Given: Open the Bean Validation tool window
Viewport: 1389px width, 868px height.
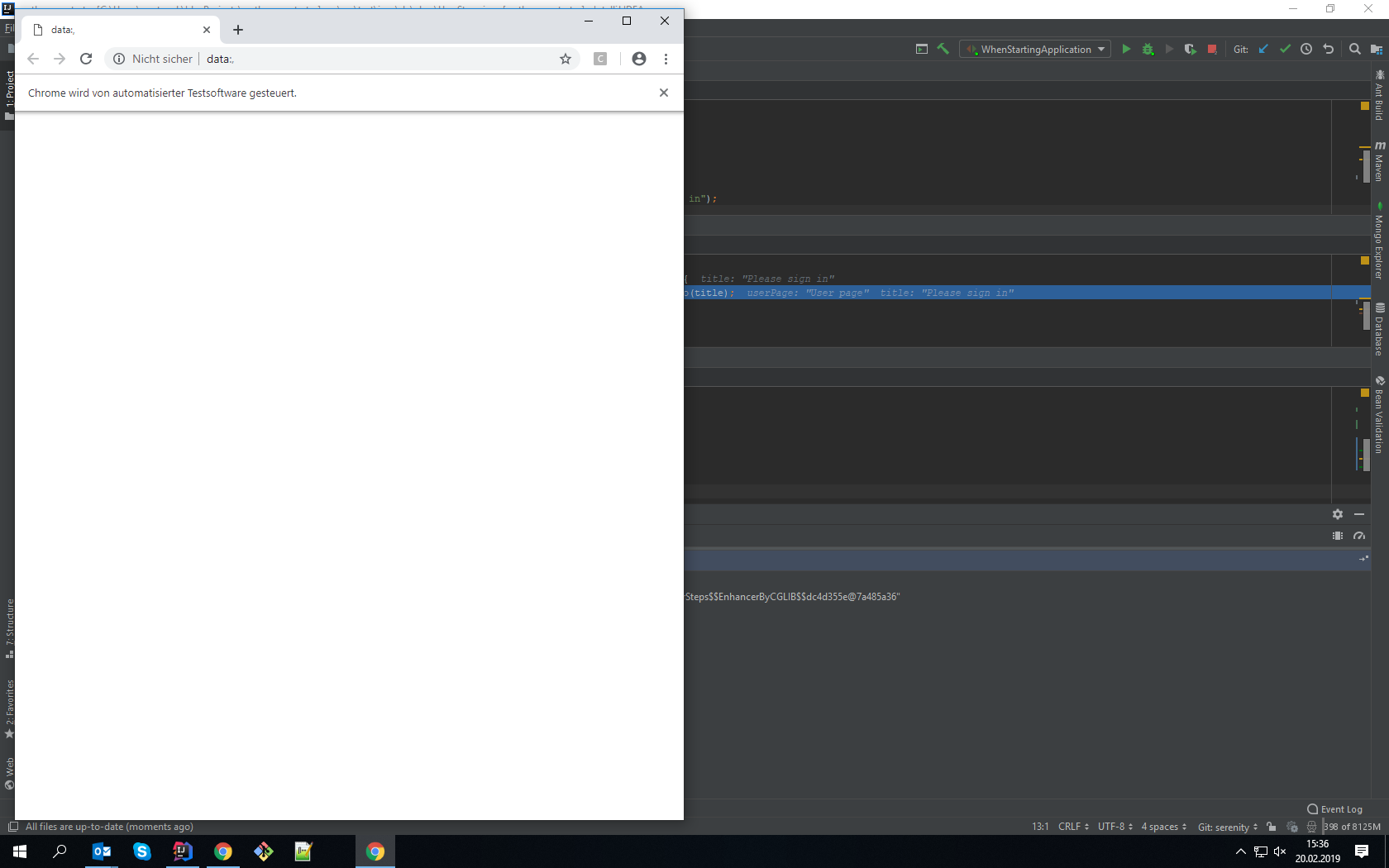Looking at the screenshot, I should point(1379,414).
